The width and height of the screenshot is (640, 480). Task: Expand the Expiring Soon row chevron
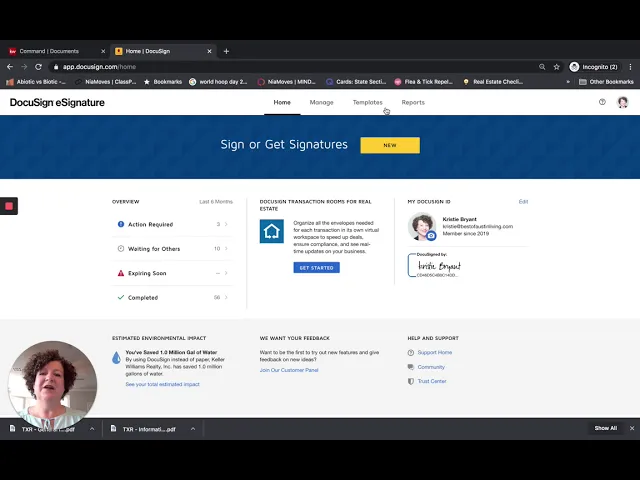(x=226, y=273)
